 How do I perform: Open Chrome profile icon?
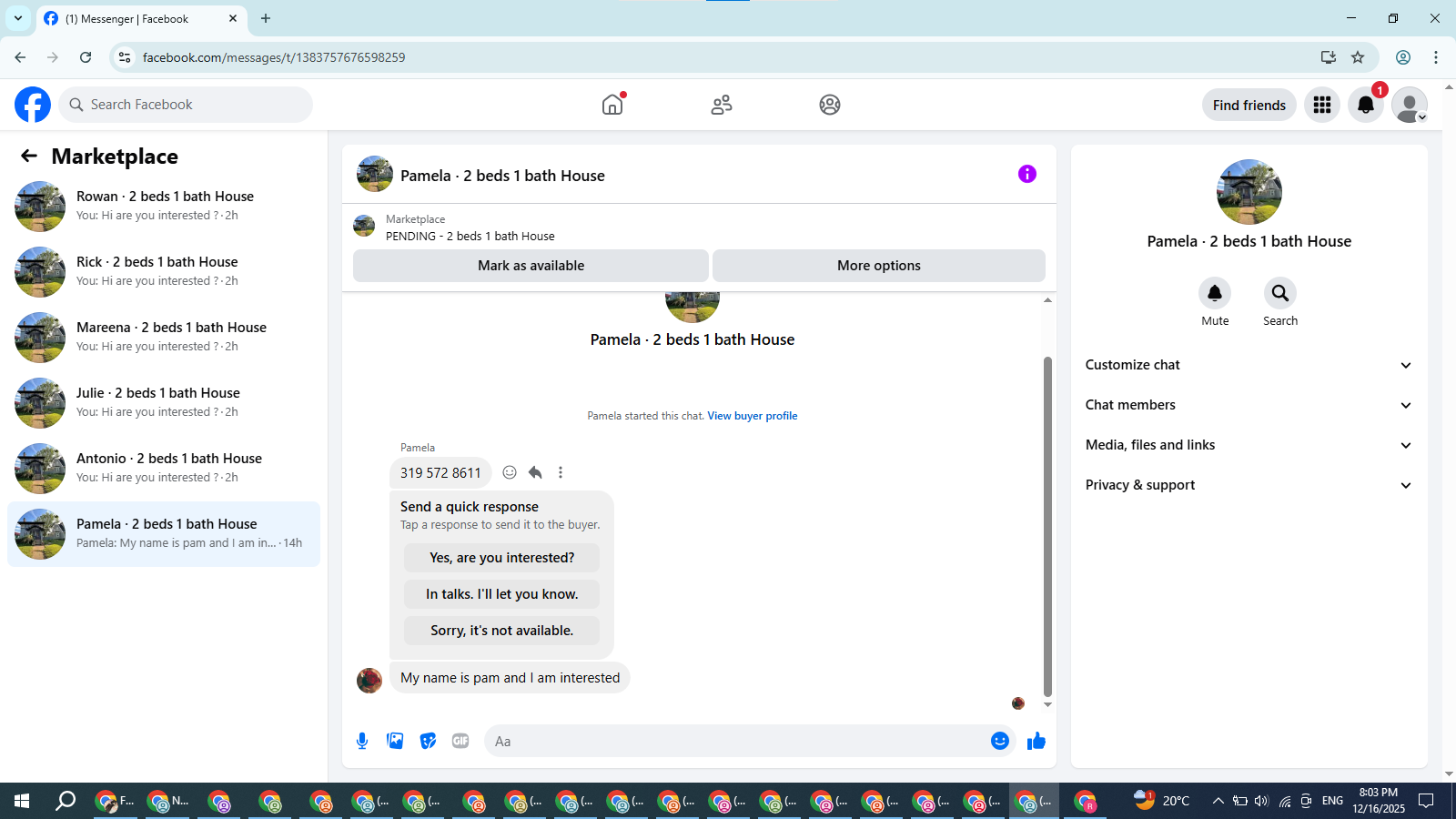(1403, 57)
